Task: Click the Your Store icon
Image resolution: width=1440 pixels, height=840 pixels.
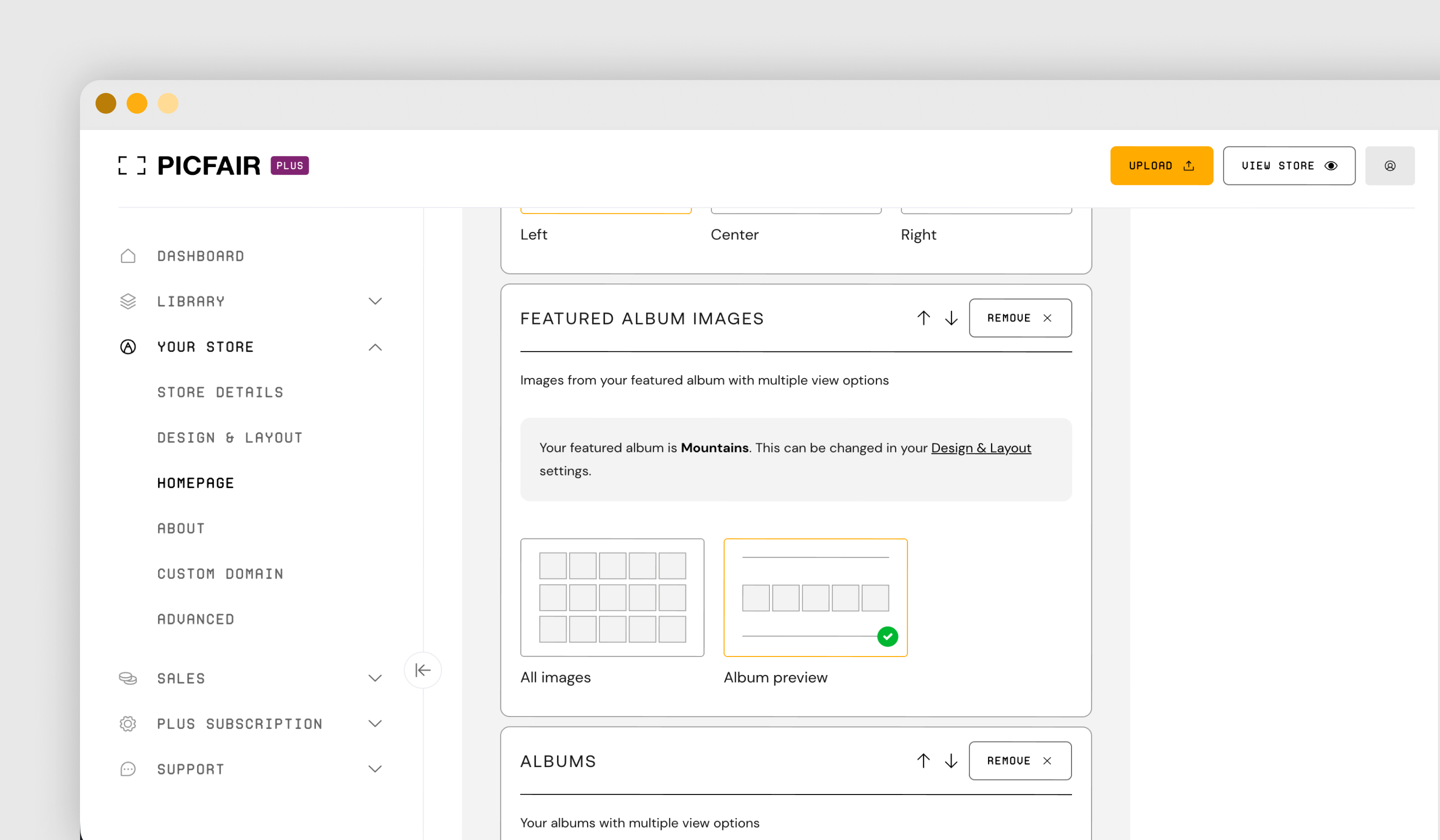Action: pos(128,347)
